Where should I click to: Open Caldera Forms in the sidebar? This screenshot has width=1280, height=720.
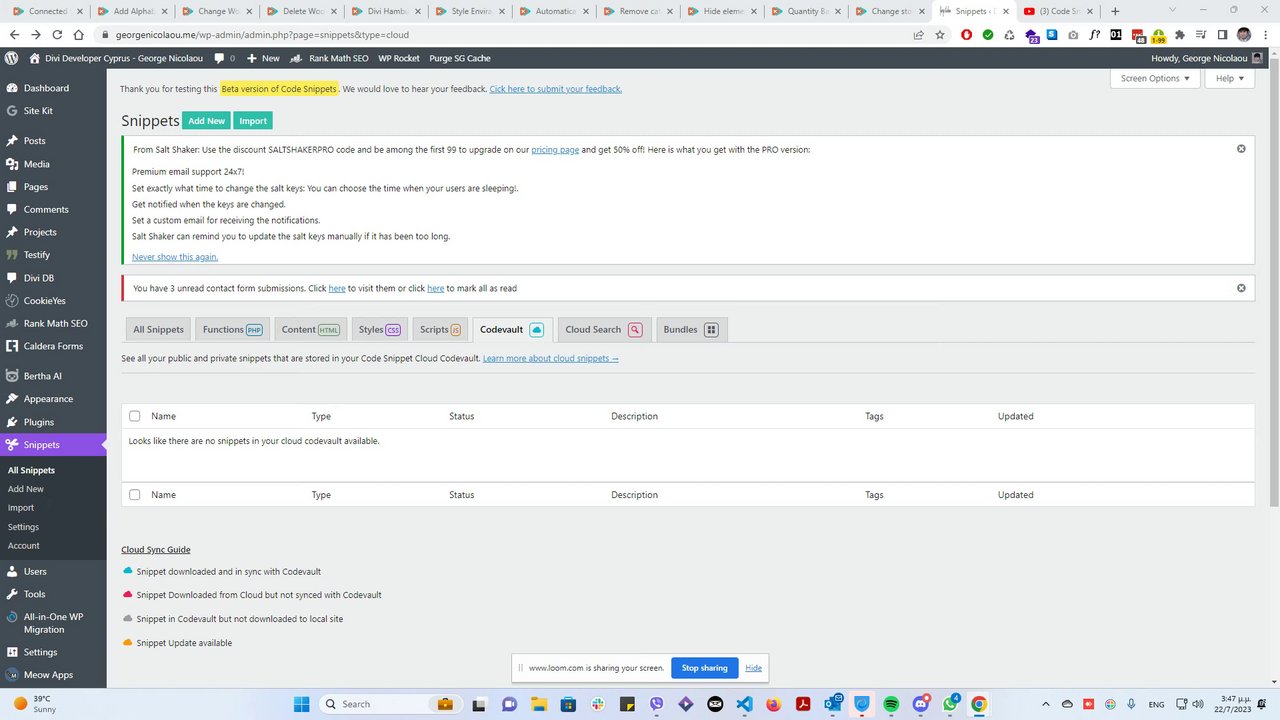pos(53,346)
